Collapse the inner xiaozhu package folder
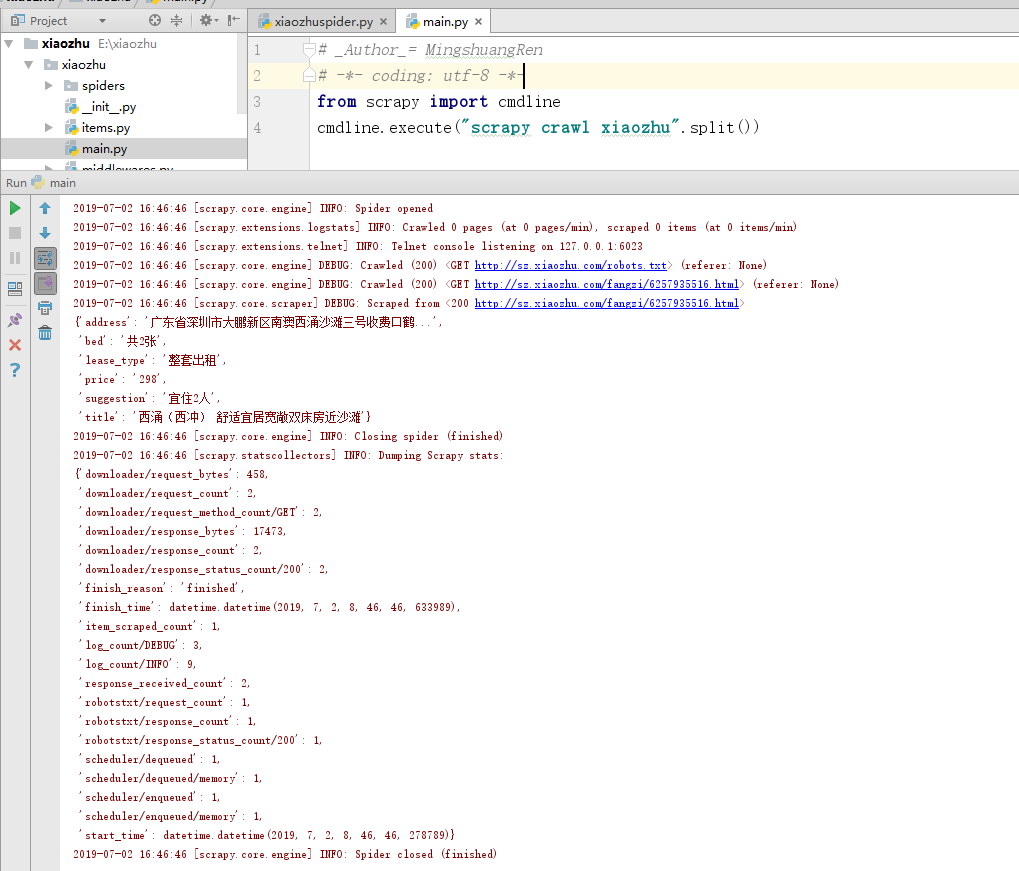Image resolution: width=1019 pixels, height=871 pixels. coord(29,64)
